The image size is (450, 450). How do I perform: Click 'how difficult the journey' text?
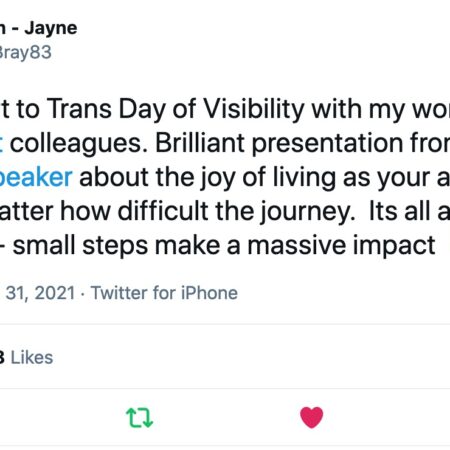206,211
